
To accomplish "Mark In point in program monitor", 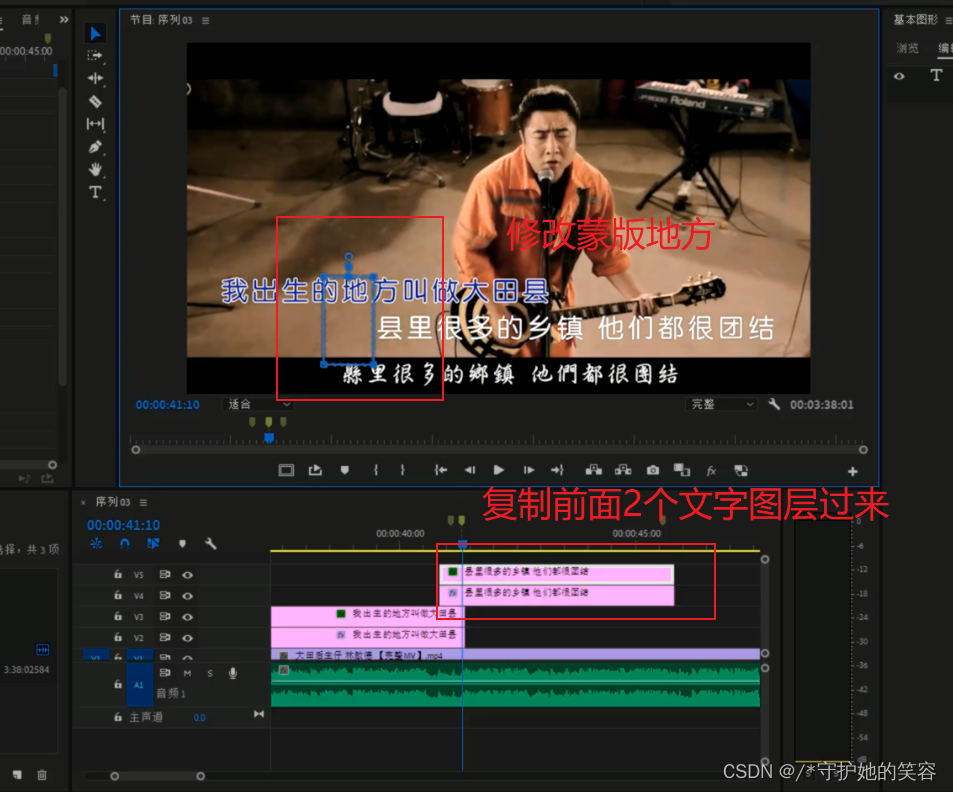I will 376,470.
